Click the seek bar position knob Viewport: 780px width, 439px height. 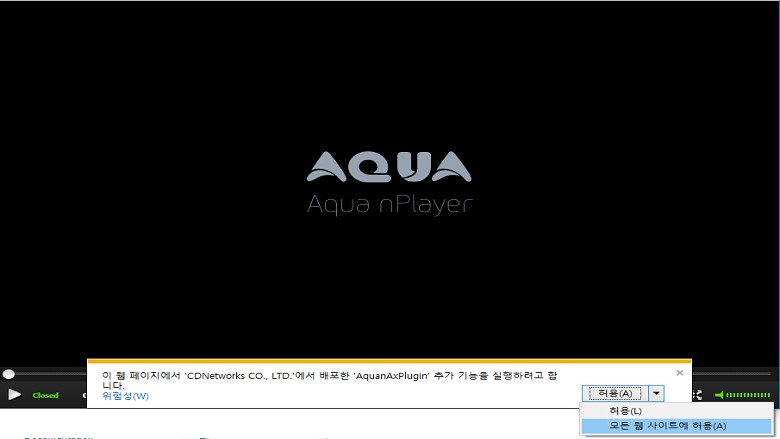coord(8,374)
